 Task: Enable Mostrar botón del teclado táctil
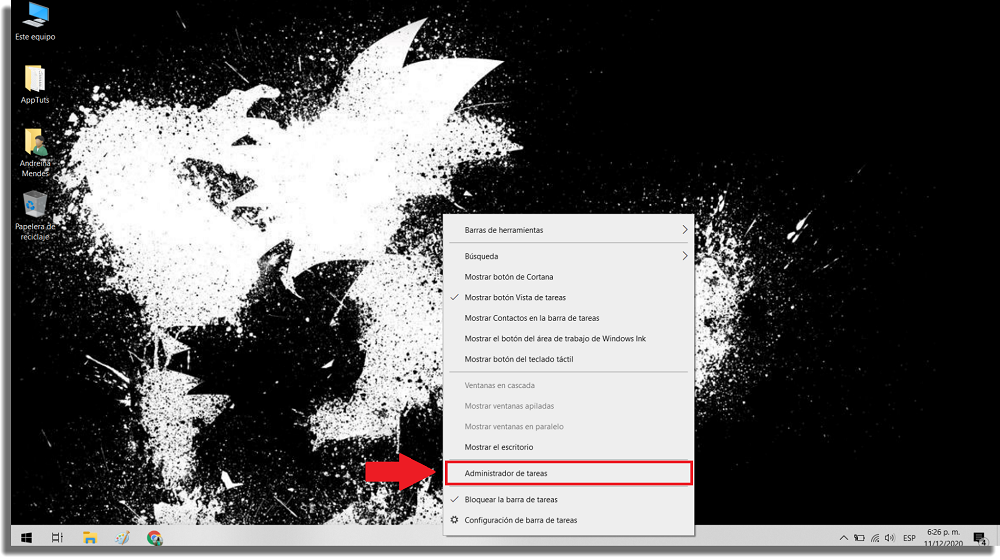(569, 358)
